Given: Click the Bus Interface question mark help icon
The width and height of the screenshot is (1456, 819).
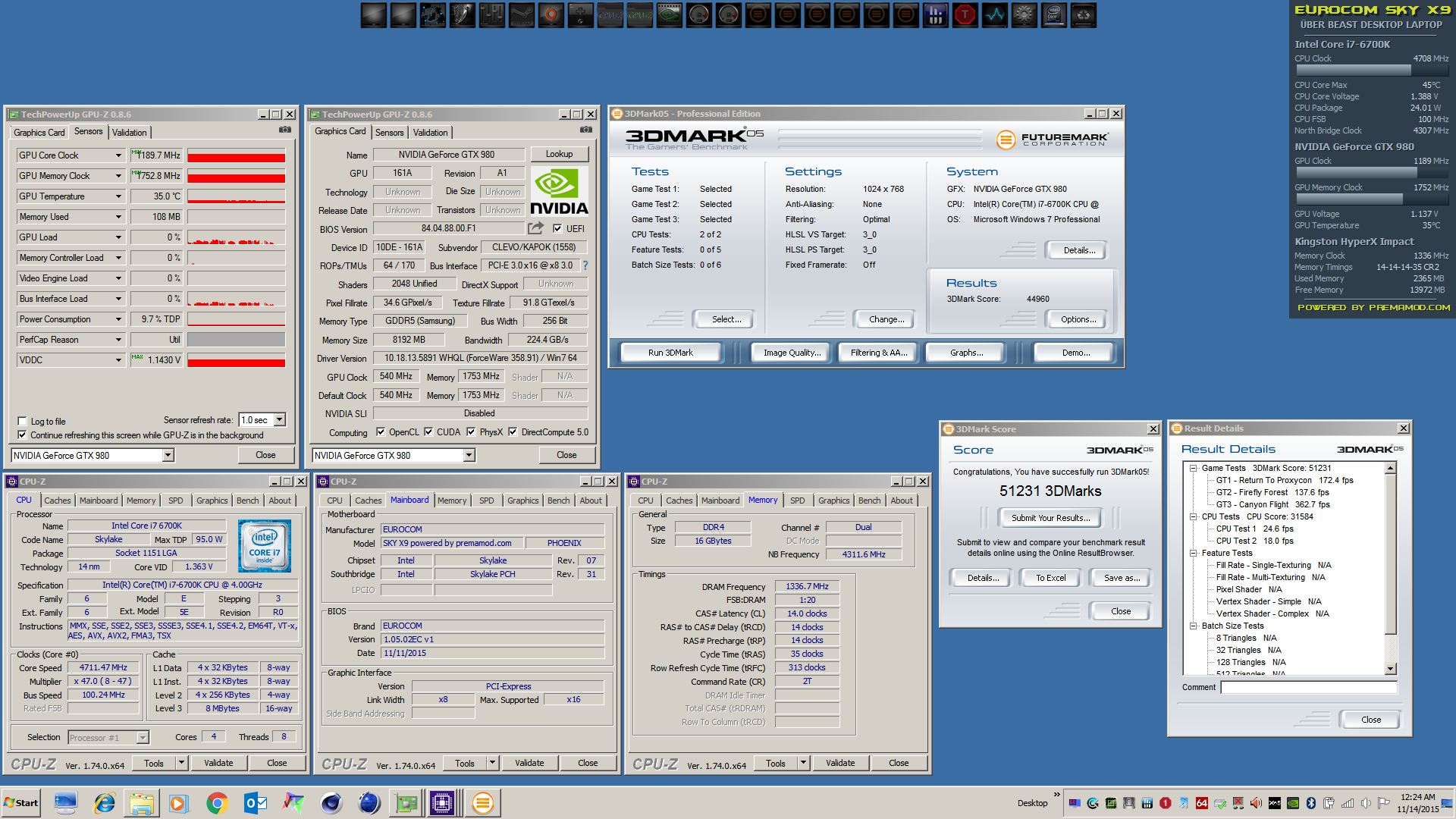Looking at the screenshot, I should pyautogui.click(x=585, y=265).
